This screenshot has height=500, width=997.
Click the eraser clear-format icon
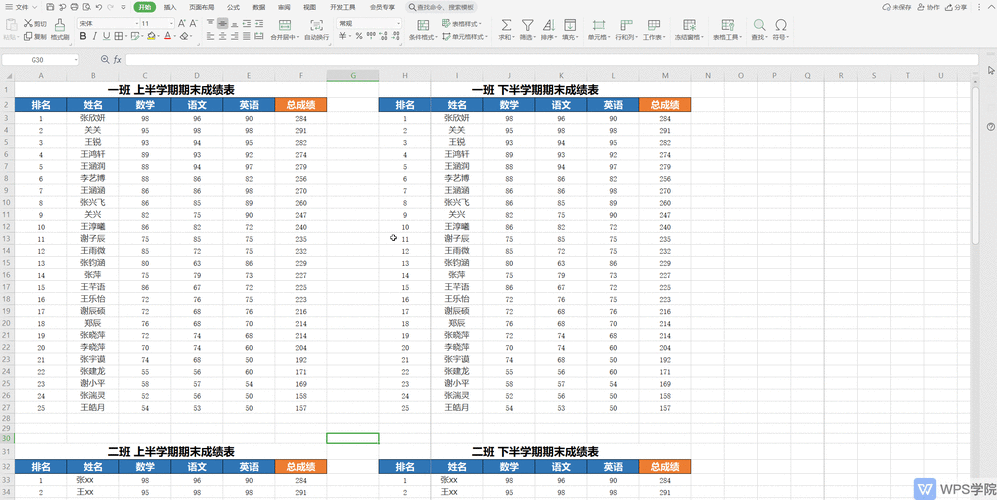click(184, 36)
